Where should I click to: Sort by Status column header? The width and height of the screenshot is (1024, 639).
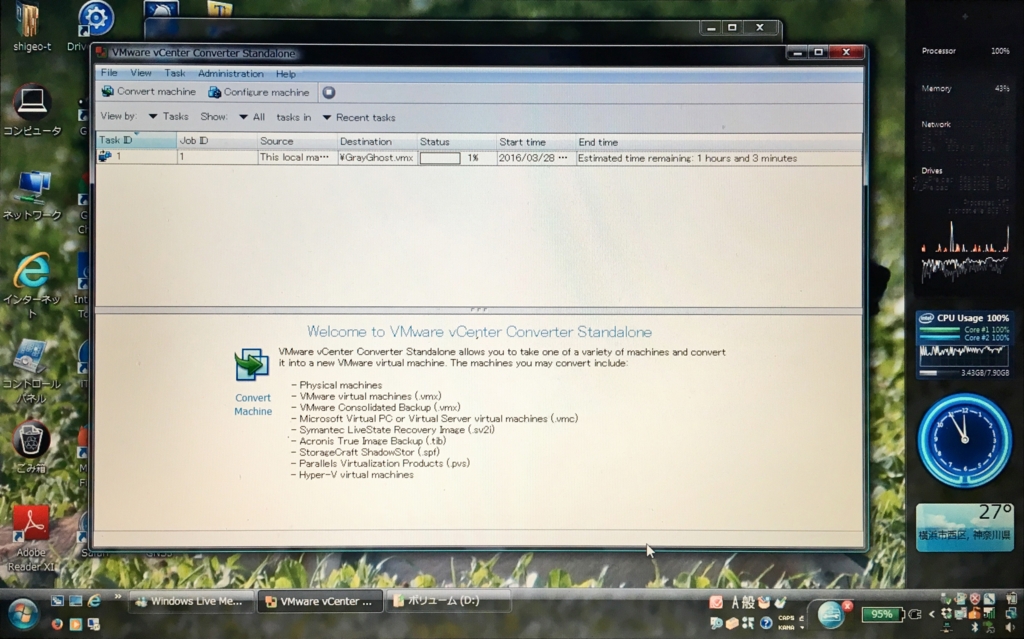(456, 142)
